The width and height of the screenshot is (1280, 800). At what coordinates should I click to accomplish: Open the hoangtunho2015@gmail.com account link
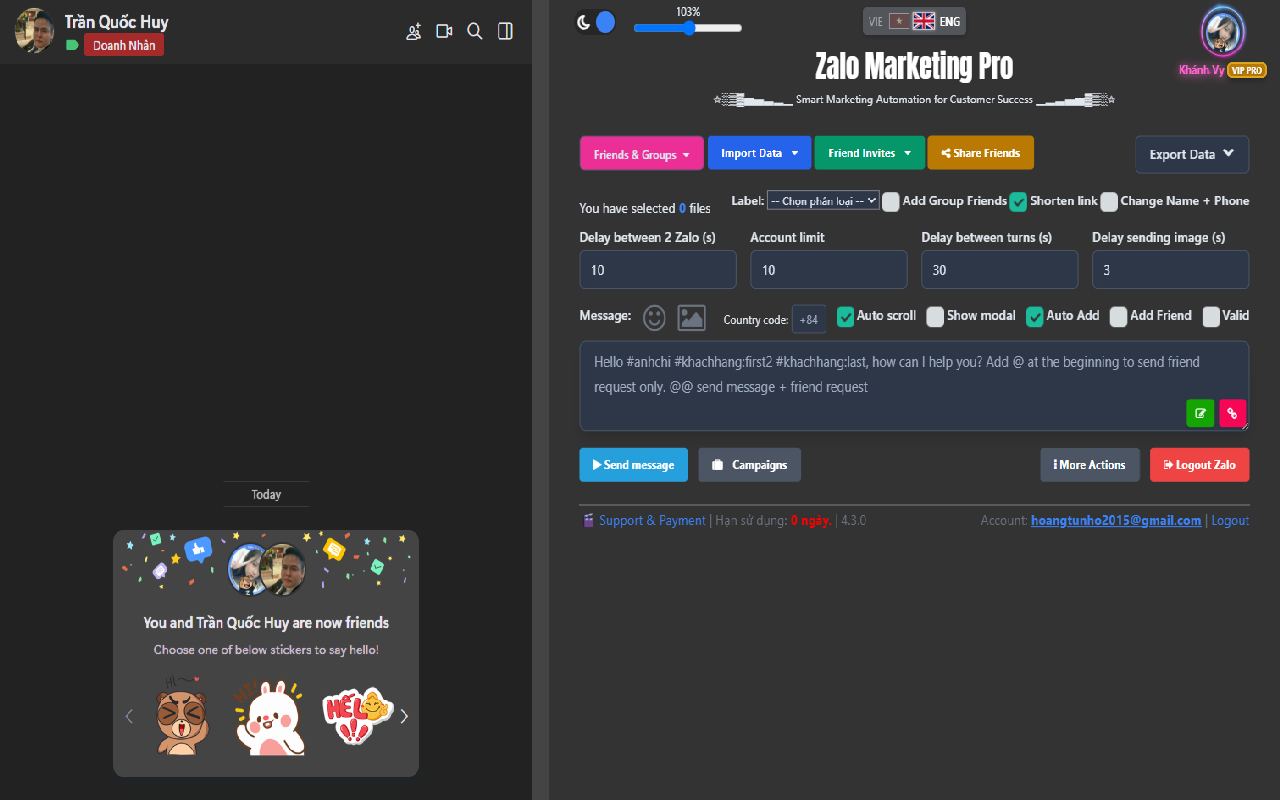click(x=1116, y=520)
